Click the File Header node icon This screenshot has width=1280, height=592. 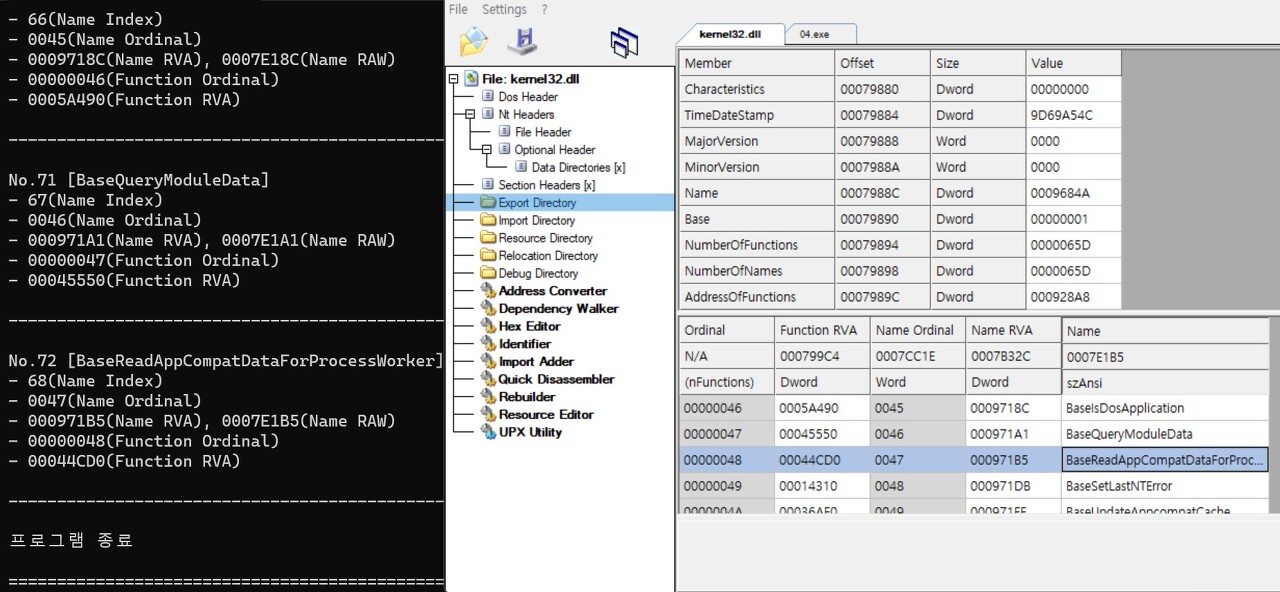504,131
